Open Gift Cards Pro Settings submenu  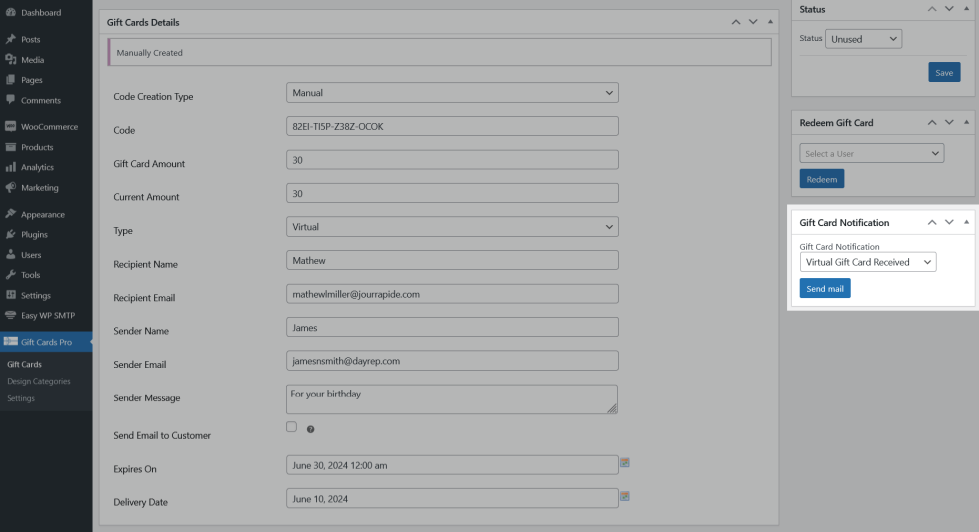pos(21,398)
